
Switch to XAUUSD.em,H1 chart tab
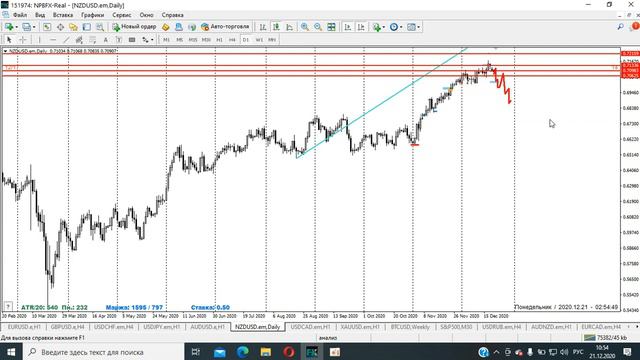pyautogui.click(x=360, y=327)
